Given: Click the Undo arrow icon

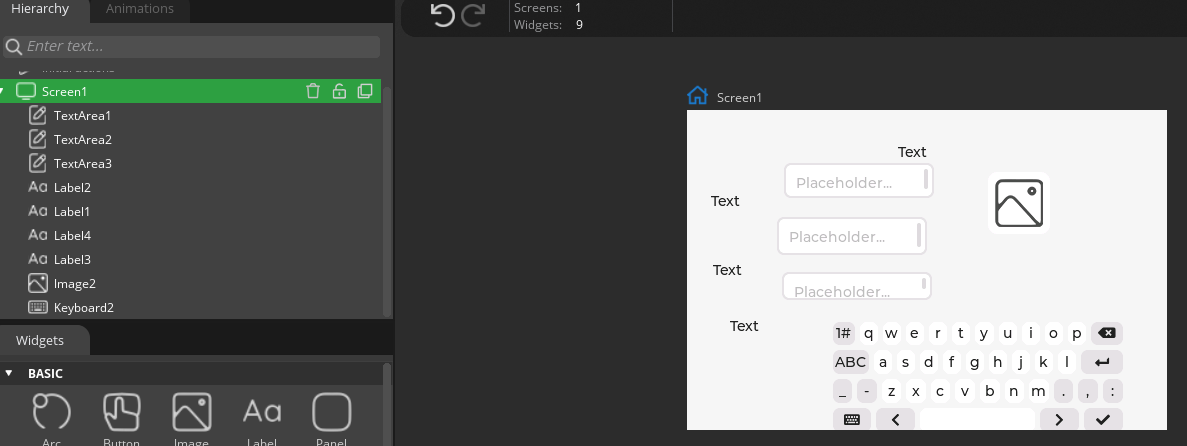Looking at the screenshot, I should (442, 15).
